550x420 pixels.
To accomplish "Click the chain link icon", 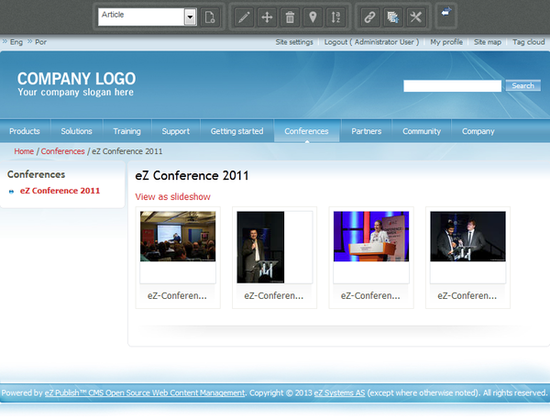I will pos(370,17).
